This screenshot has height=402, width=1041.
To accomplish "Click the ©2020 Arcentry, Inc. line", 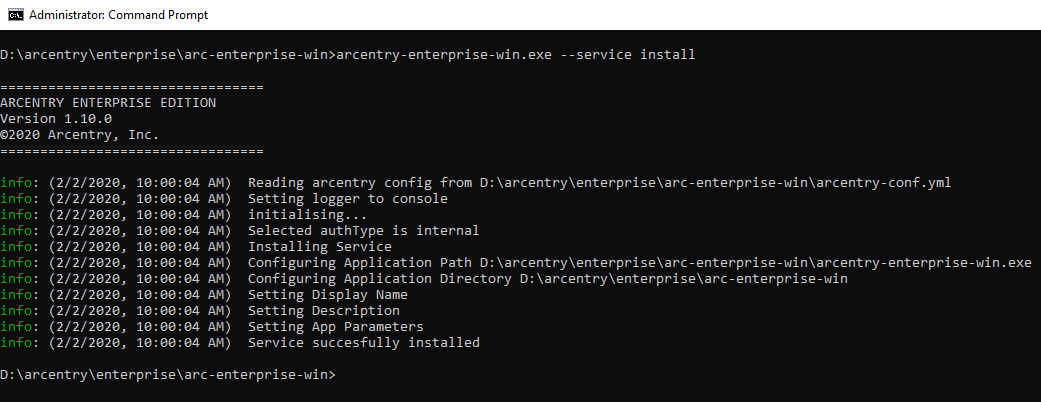I will pyautogui.click(x=80, y=135).
